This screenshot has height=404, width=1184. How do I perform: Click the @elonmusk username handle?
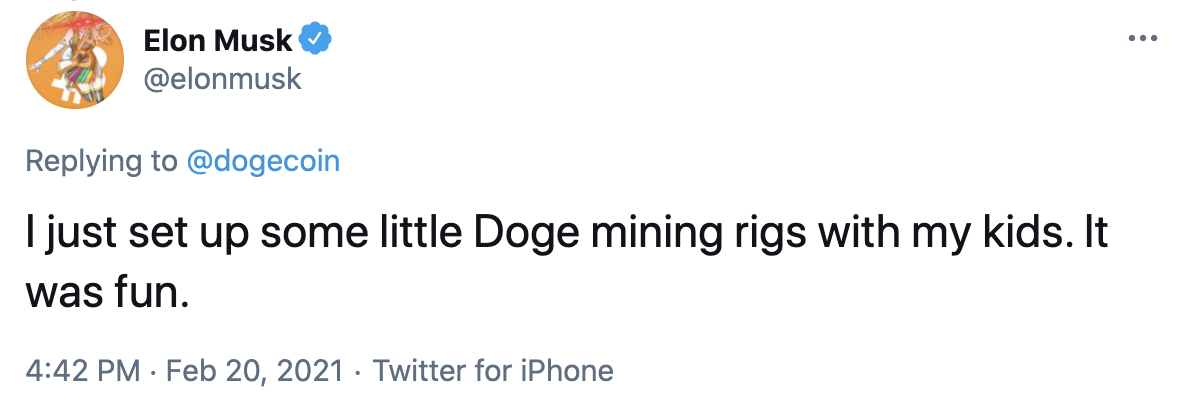coord(222,78)
